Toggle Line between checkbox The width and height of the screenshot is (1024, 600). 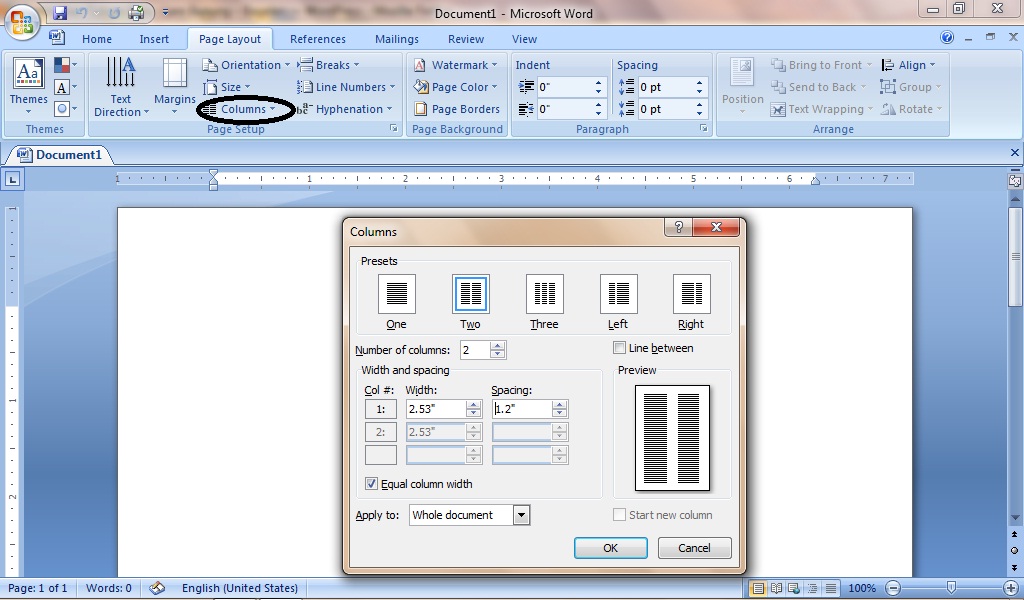pos(619,348)
